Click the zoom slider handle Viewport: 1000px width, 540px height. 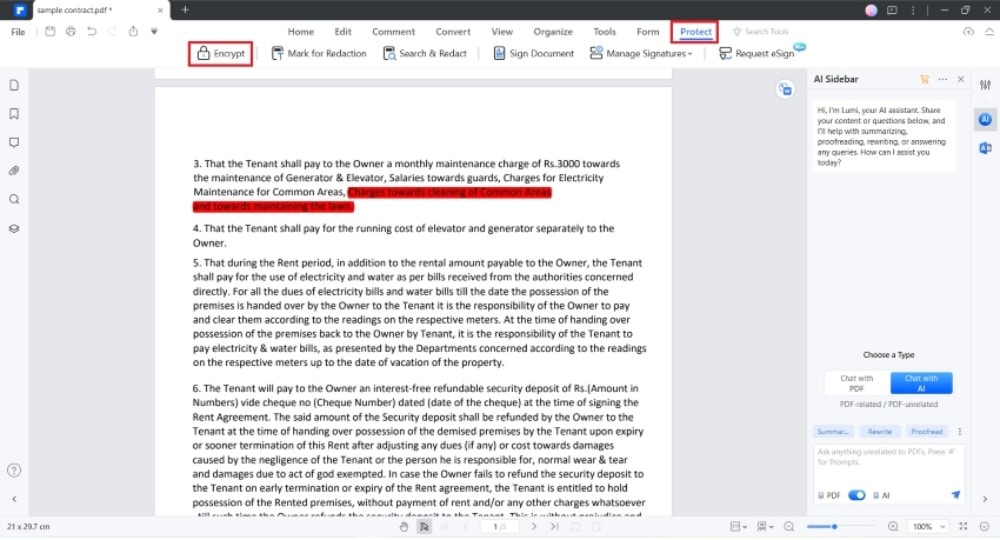pyautogui.click(x=834, y=527)
